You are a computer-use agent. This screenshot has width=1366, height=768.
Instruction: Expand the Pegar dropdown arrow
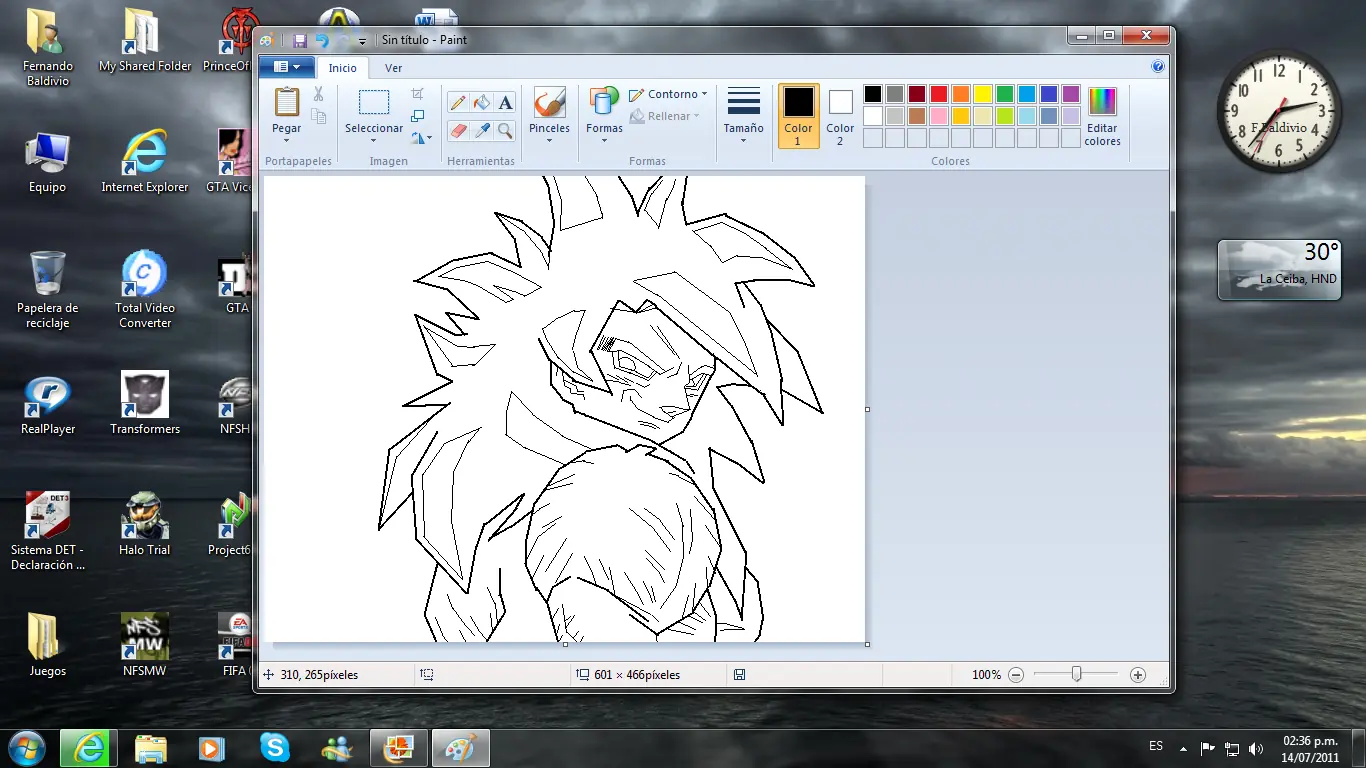(x=287, y=141)
